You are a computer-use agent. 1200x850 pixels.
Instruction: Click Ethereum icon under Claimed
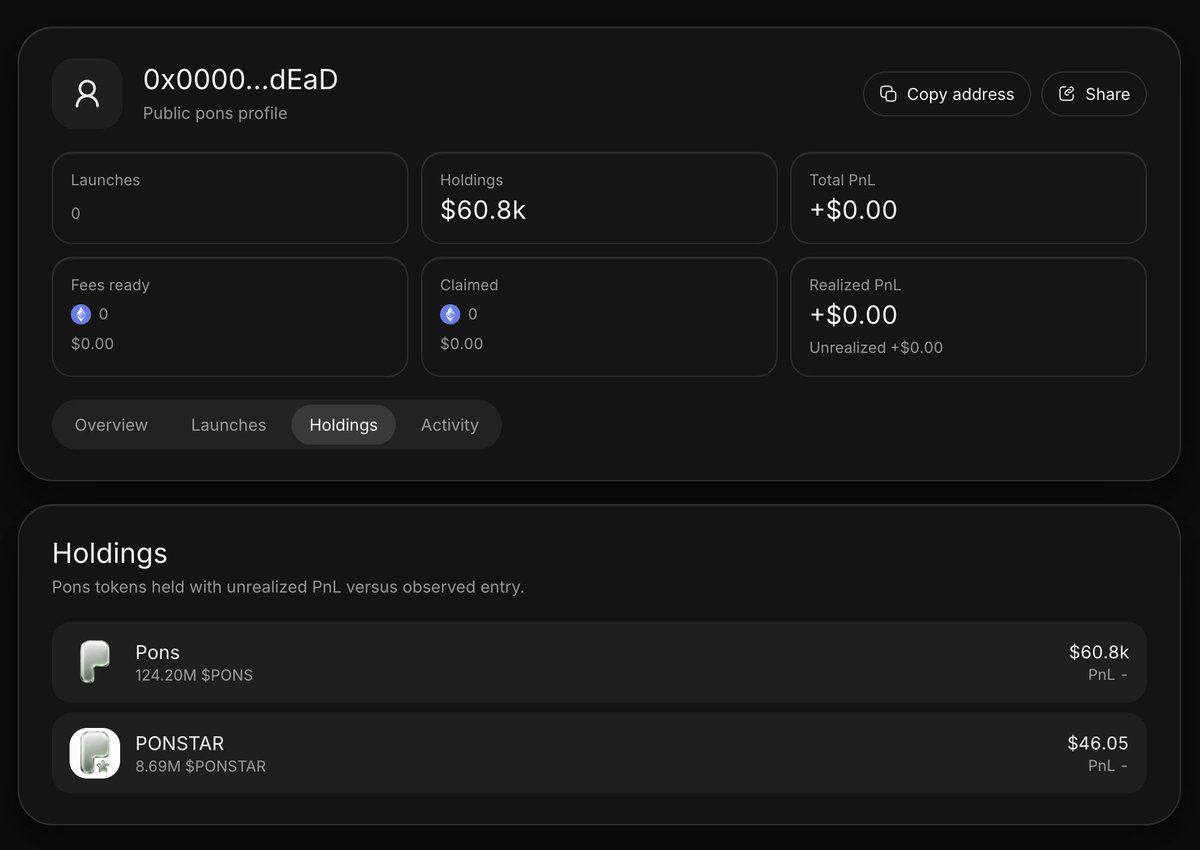click(450, 314)
